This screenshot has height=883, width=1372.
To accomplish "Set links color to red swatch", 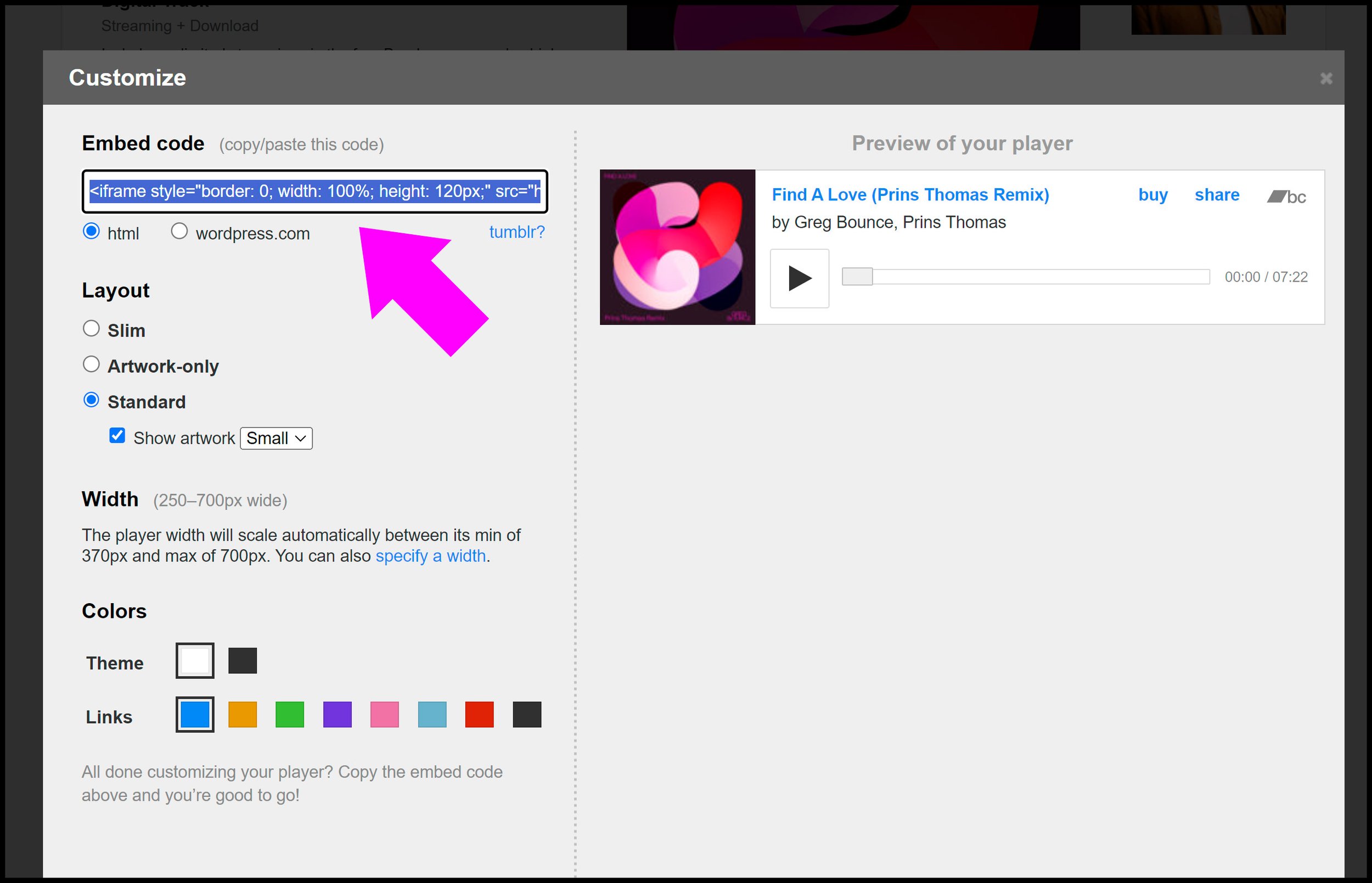I will pos(479,715).
